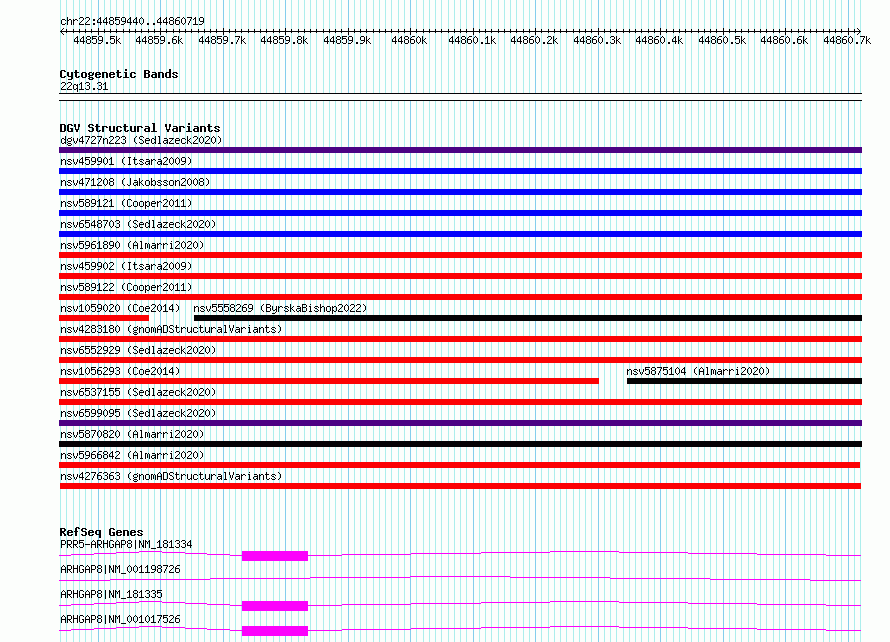Click the blue nsv459901 variant bar

click(x=460, y=171)
